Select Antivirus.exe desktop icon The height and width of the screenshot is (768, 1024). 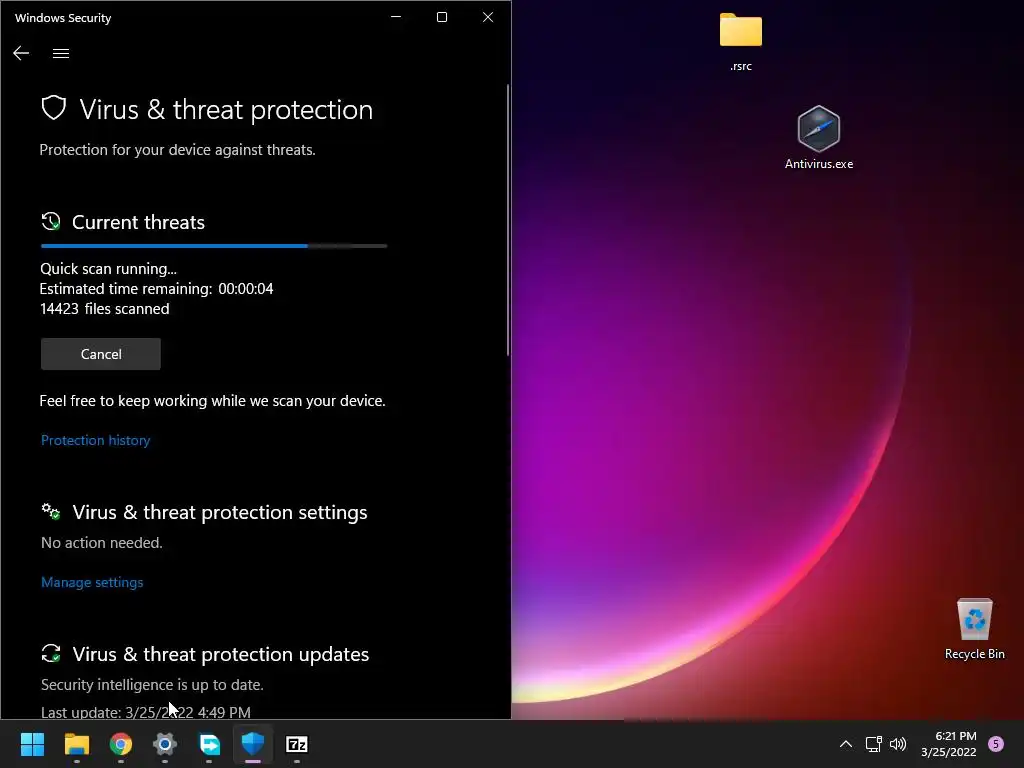tap(819, 138)
